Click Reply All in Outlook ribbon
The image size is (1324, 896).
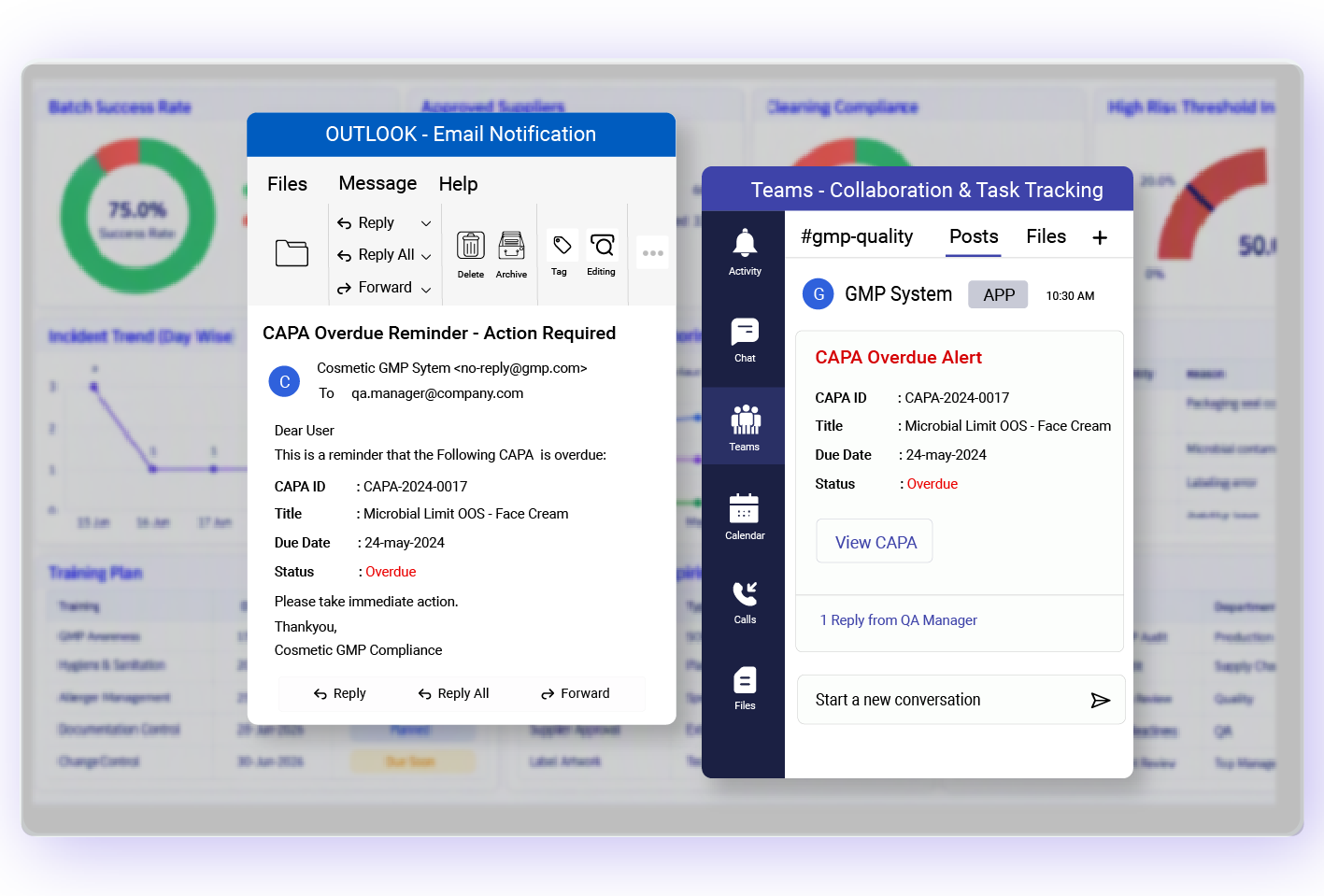pyautogui.click(x=376, y=255)
